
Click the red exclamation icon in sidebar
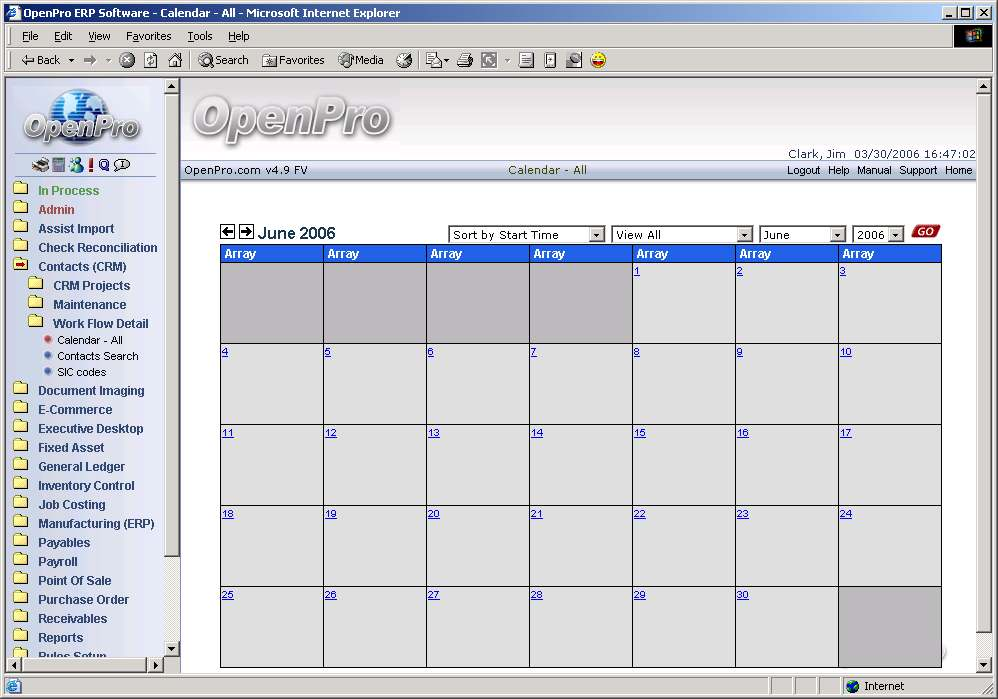coord(90,165)
